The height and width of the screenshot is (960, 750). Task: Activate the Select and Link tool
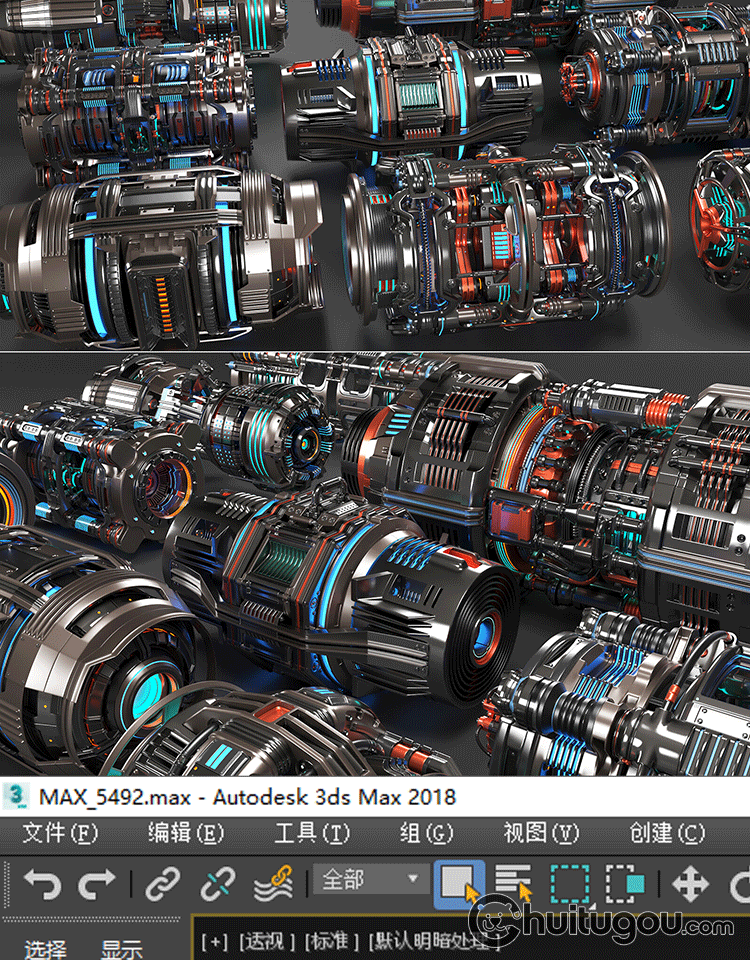[163, 884]
